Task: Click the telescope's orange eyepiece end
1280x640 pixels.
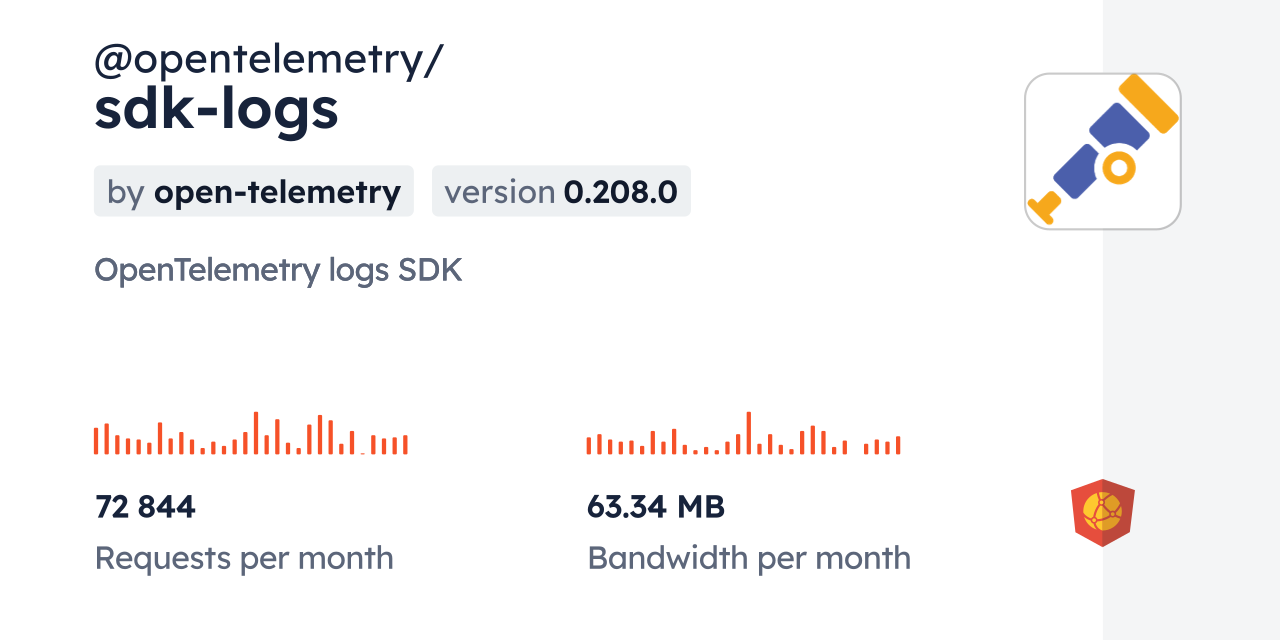Action: pos(1045,206)
